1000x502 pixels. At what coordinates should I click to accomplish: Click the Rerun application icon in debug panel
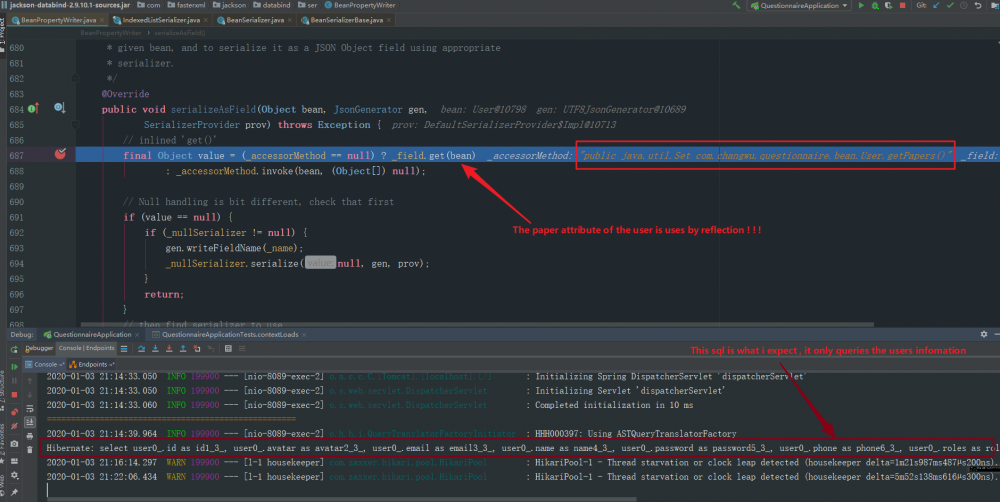pyautogui.click(x=14, y=349)
